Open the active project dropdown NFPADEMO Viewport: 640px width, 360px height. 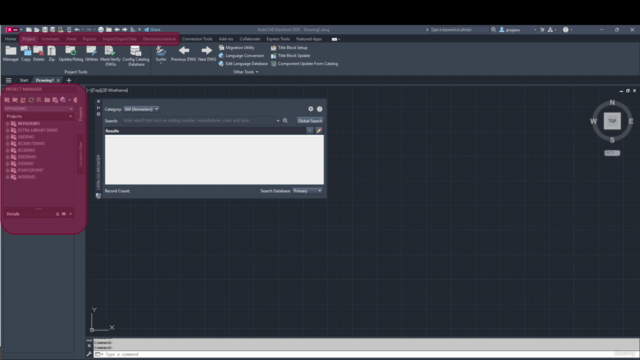pos(38,109)
